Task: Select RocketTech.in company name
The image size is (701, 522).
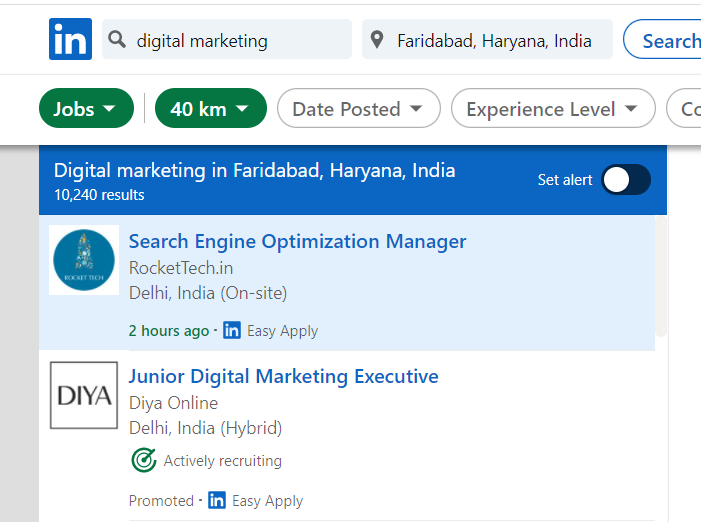Action: click(181, 268)
